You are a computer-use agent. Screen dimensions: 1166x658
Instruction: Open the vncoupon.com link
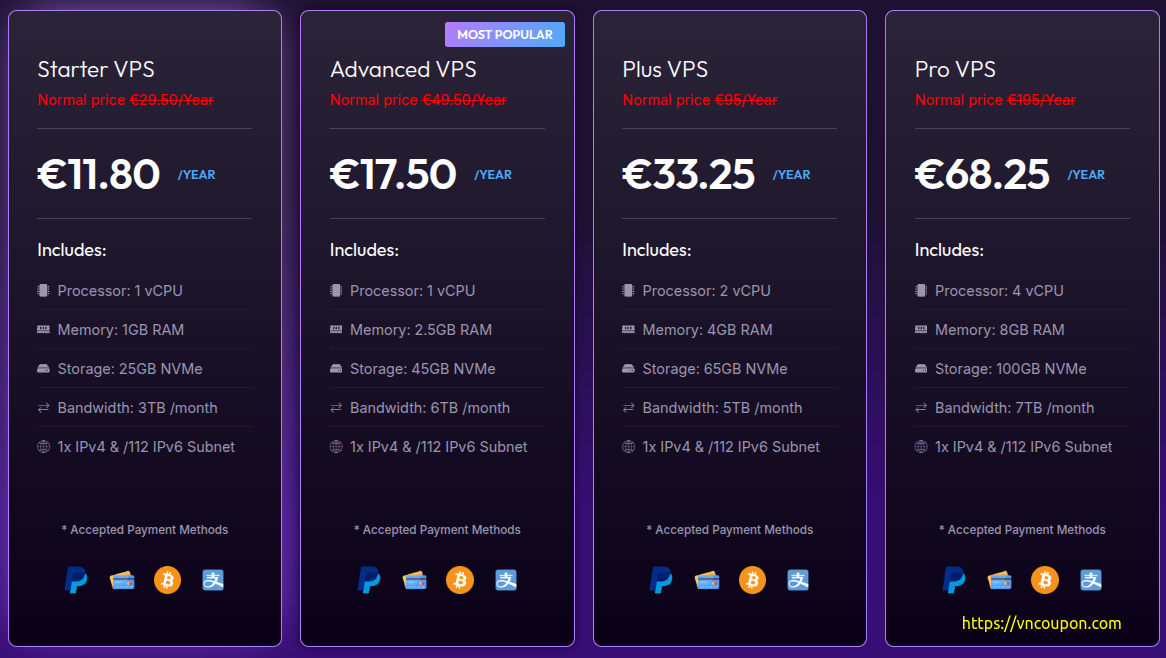[1041, 623]
